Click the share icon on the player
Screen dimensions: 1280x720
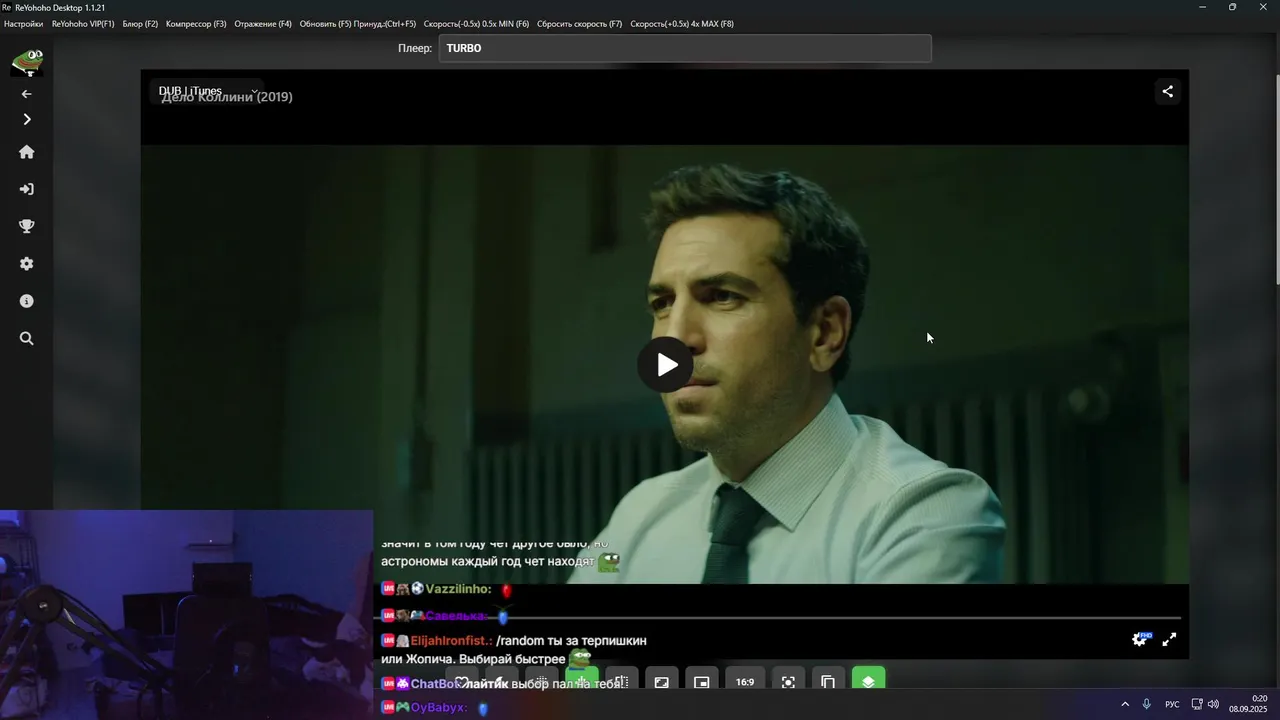[x=1167, y=91]
